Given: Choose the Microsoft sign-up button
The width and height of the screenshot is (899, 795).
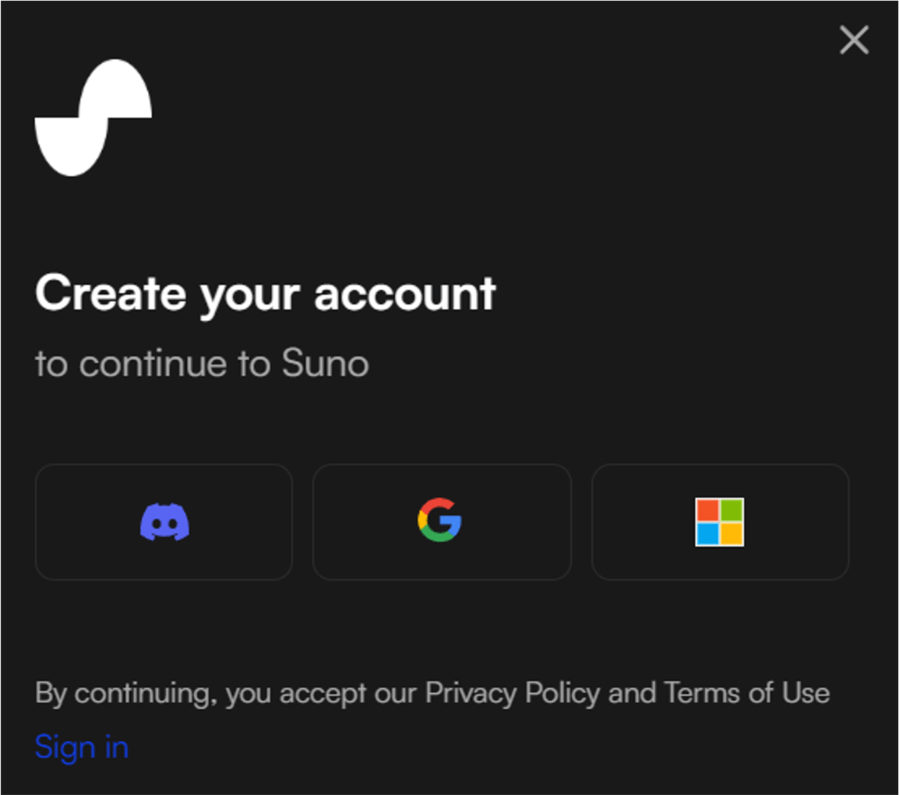Looking at the screenshot, I should [720, 522].
